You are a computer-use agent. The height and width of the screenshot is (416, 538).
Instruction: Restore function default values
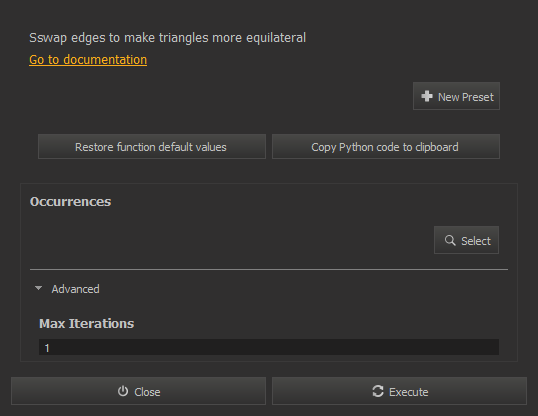pos(152,147)
